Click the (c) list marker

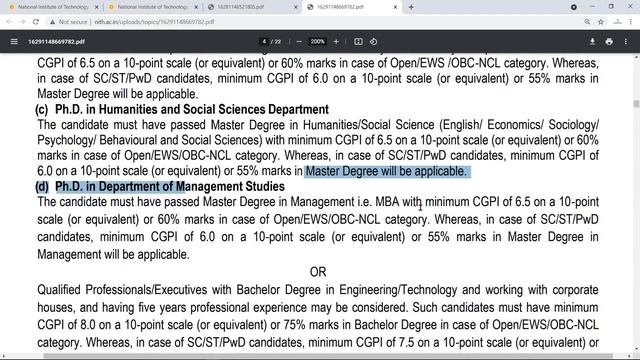(42, 109)
